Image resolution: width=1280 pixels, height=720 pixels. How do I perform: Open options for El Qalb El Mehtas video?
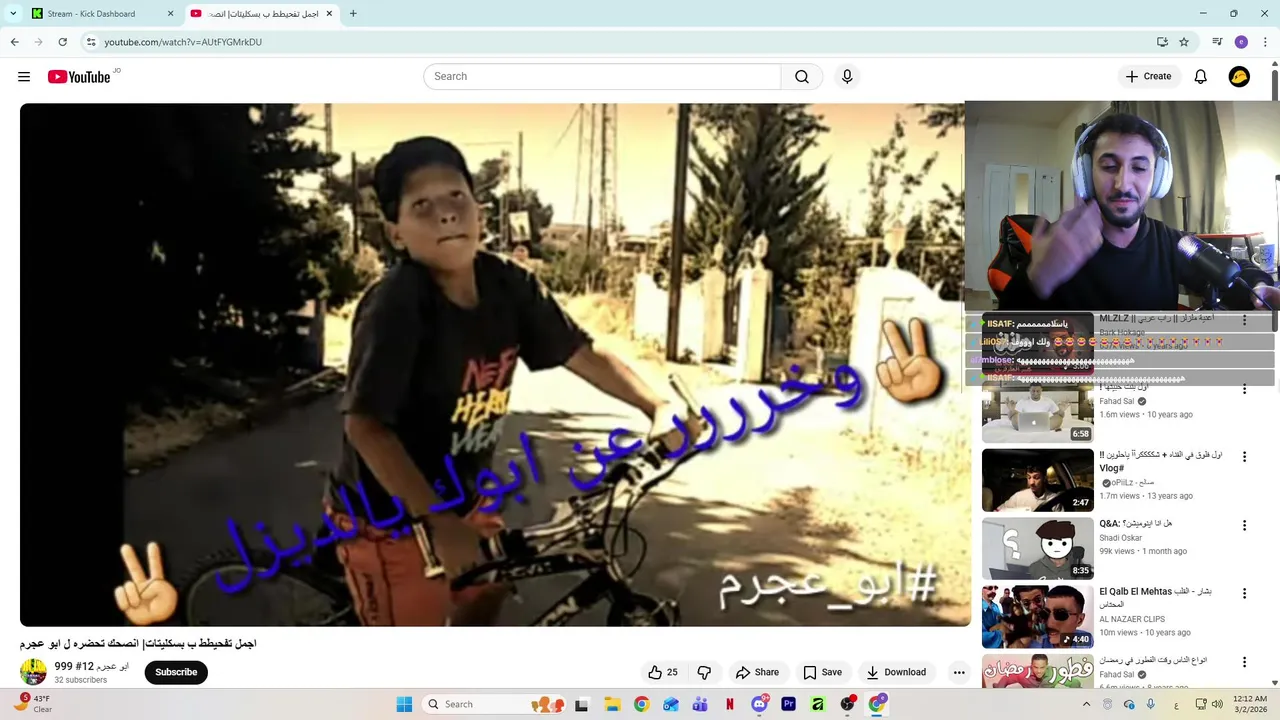1244,594
